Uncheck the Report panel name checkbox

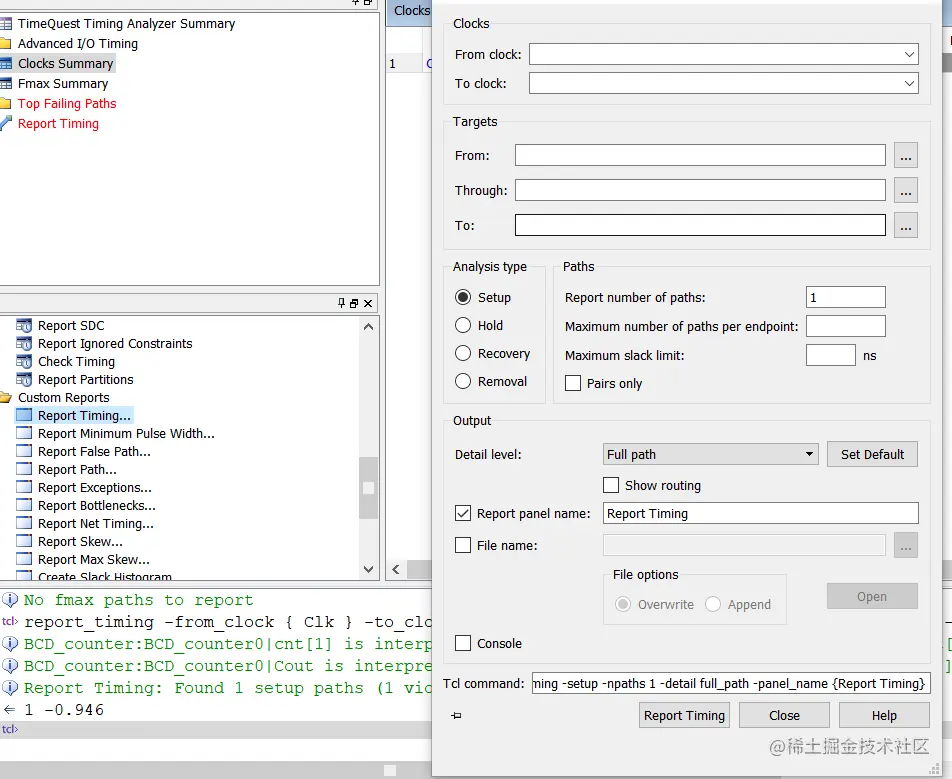click(463, 513)
